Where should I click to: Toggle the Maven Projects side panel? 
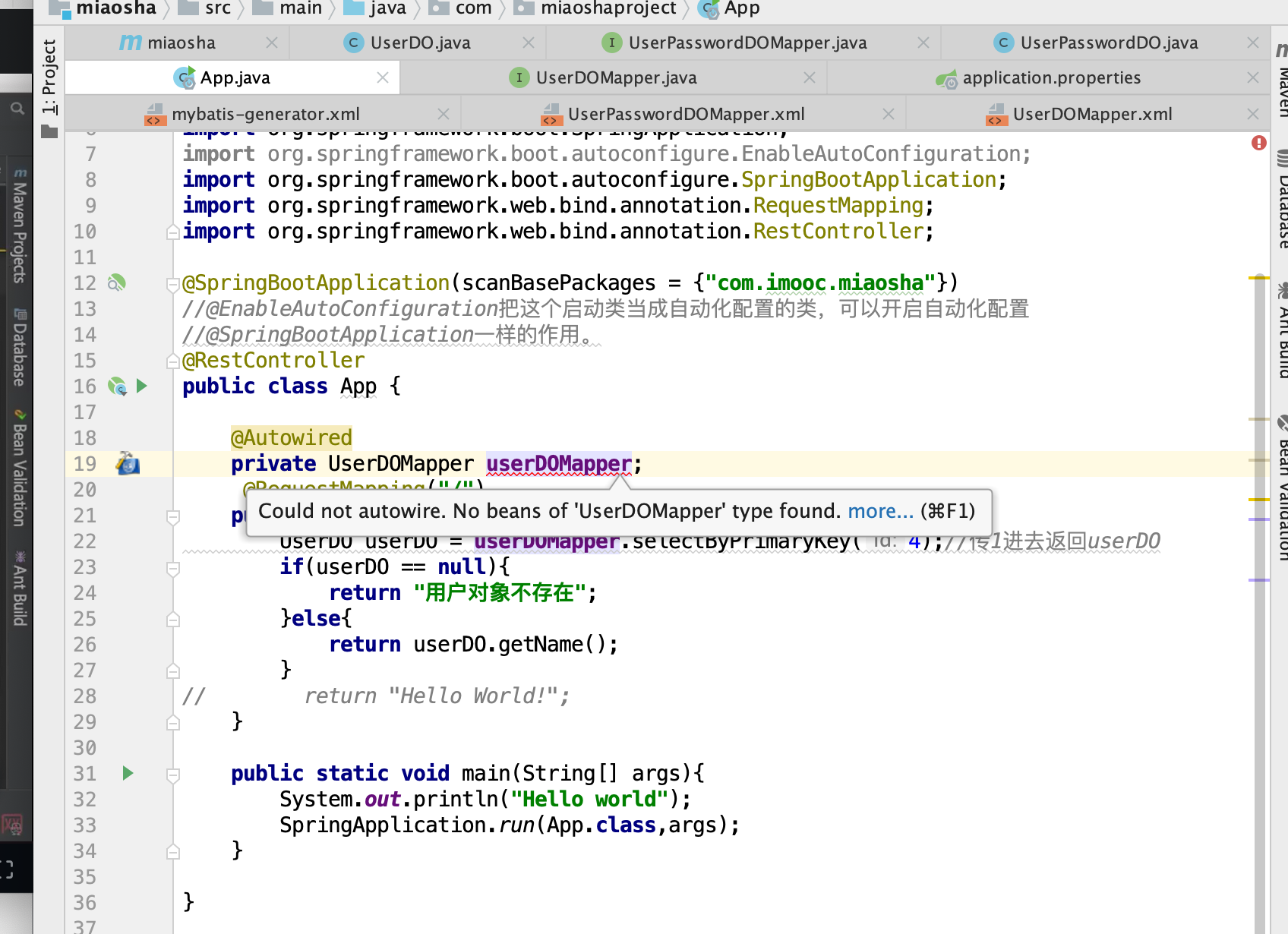[20, 228]
